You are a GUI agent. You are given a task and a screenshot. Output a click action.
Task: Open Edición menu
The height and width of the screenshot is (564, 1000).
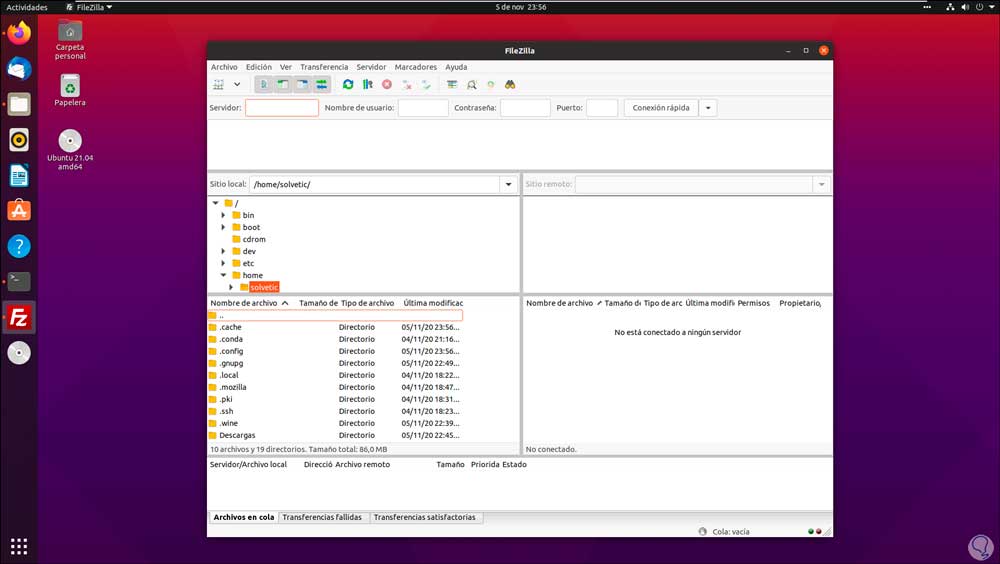[x=259, y=67]
